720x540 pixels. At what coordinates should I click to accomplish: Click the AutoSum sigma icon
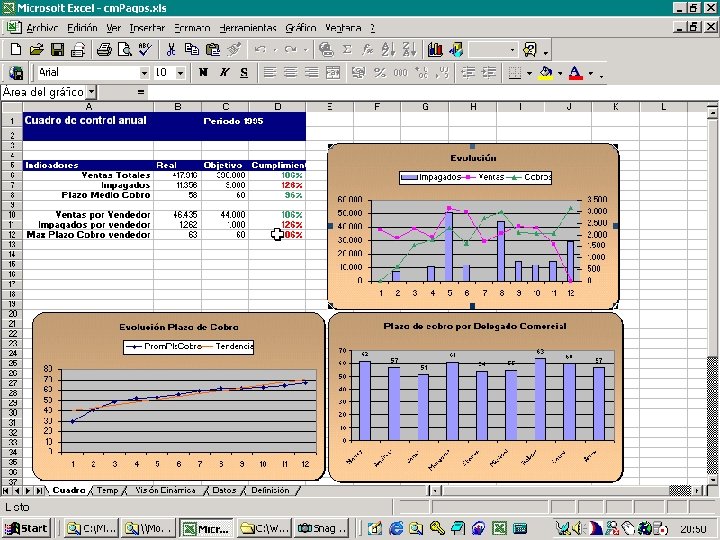[347, 49]
